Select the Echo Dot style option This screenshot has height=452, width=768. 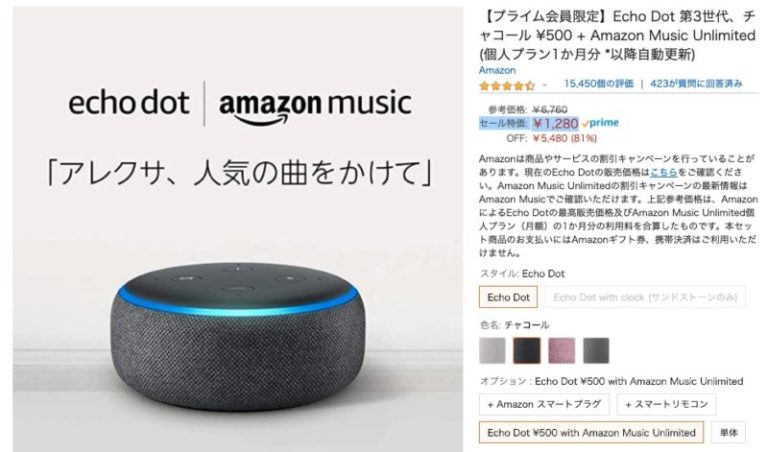click(x=508, y=297)
